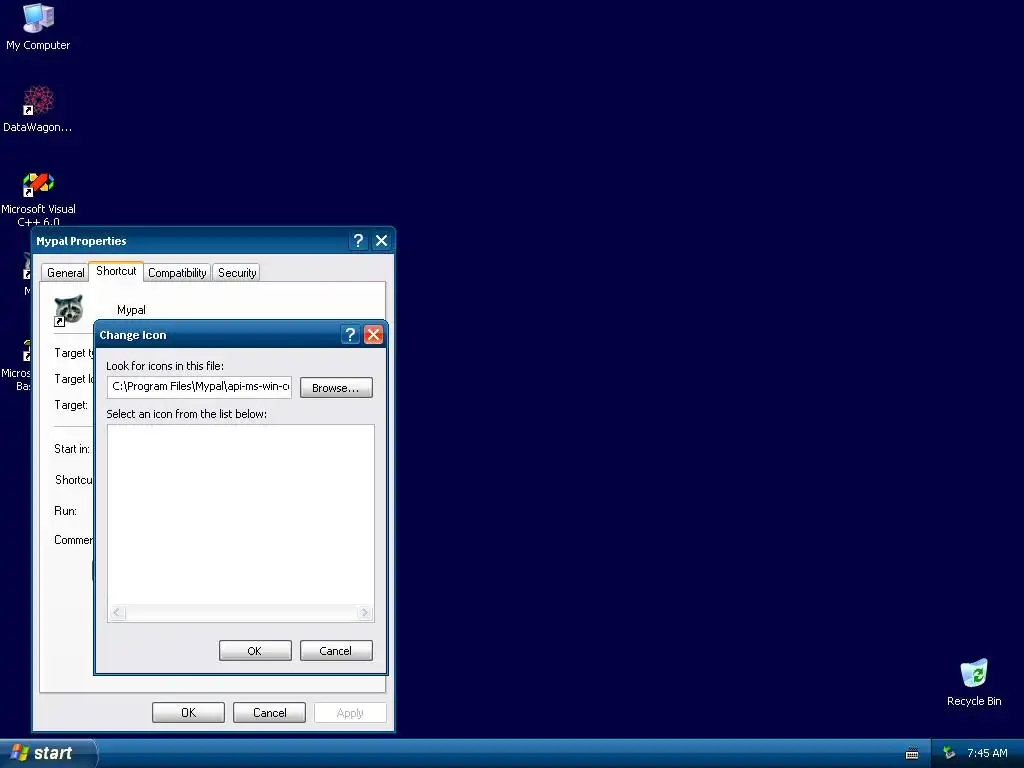Switch to the General tab
Image resolution: width=1024 pixels, height=768 pixels.
click(x=65, y=273)
